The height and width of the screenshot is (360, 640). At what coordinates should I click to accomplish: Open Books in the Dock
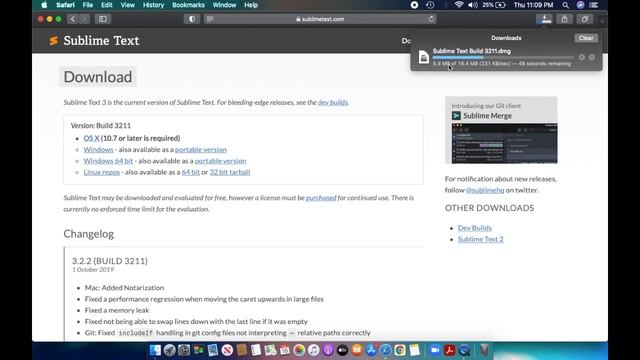point(357,350)
